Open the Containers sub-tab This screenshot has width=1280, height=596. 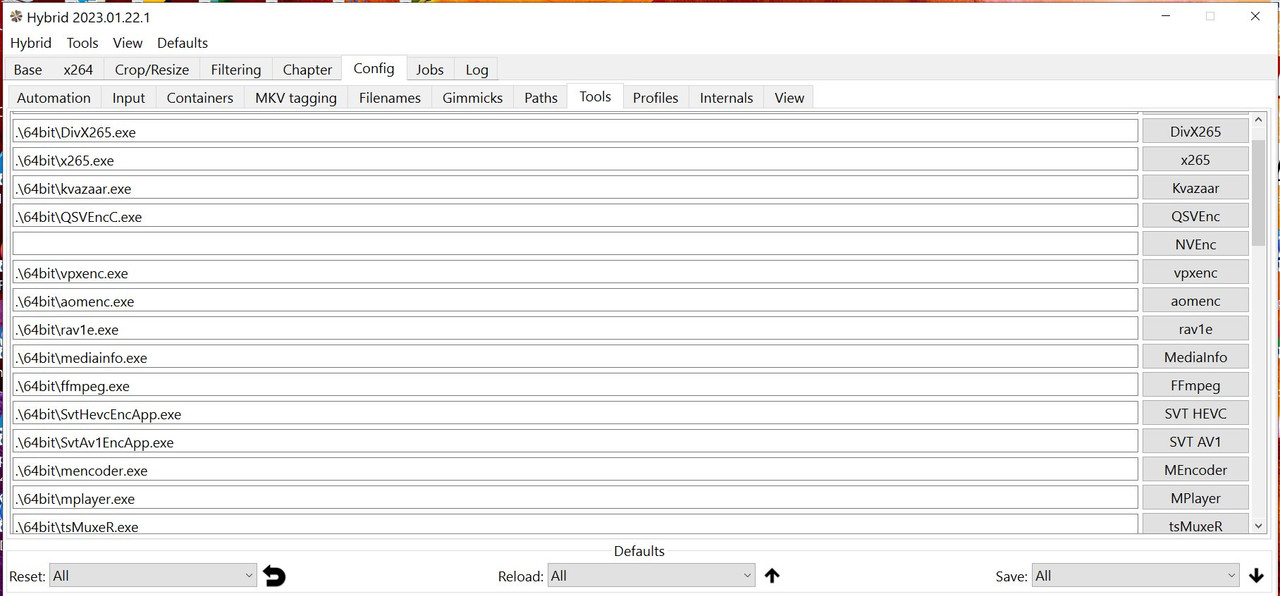200,97
